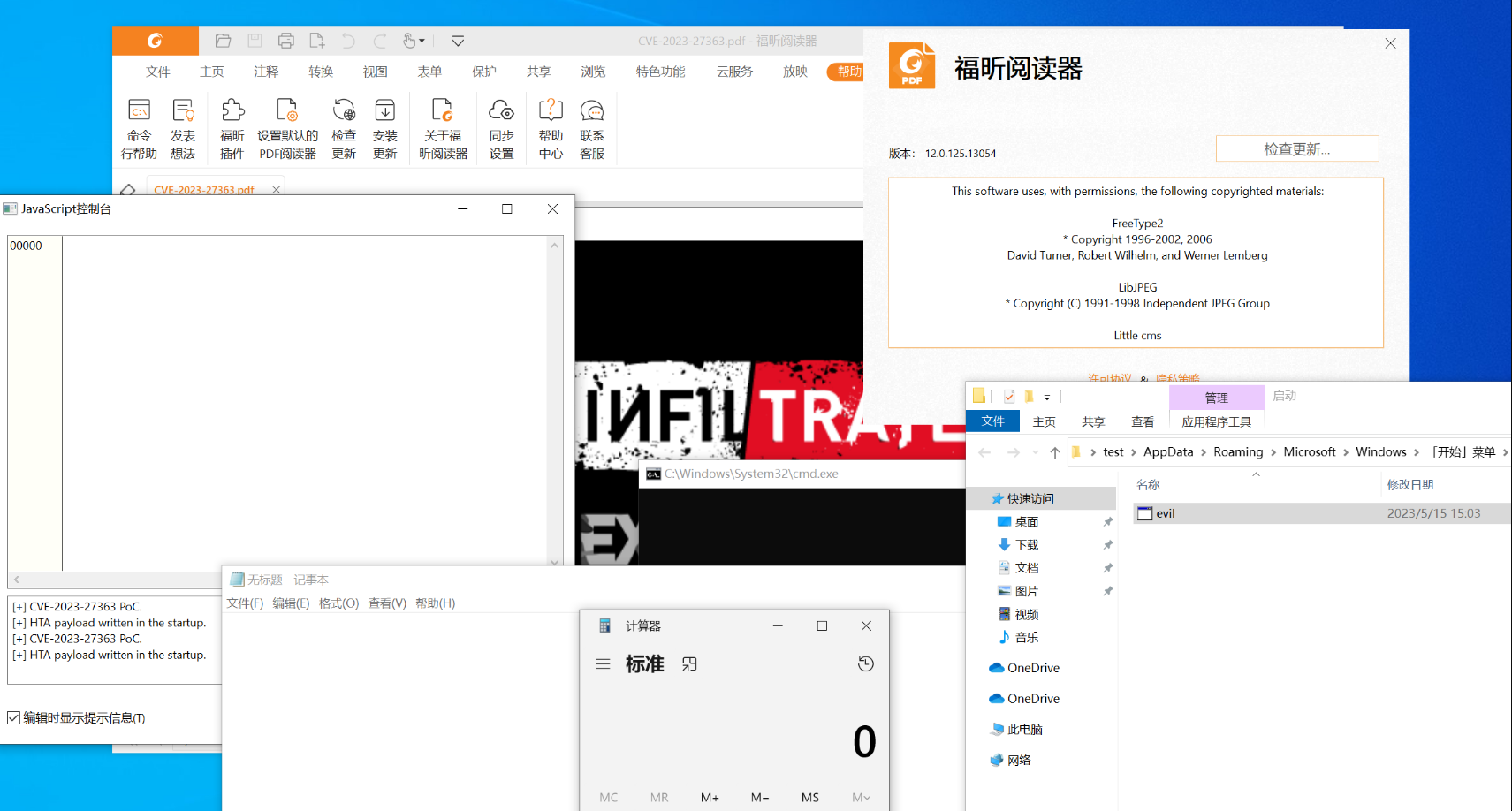Open About Foxit Reader (关于福昕阅读器) icon

click(x=443, y=129)
